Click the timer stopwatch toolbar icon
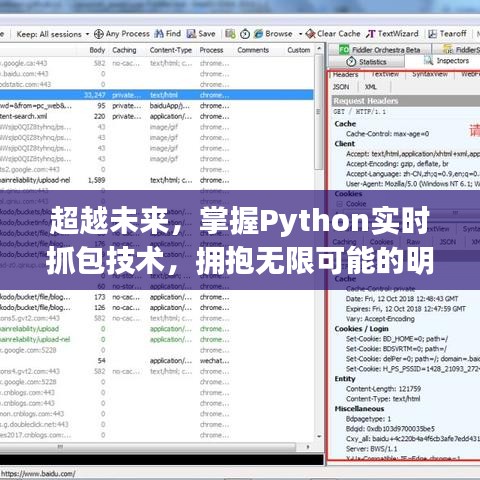The height and width of the screenshot is (480, 480). coord(245,34)
